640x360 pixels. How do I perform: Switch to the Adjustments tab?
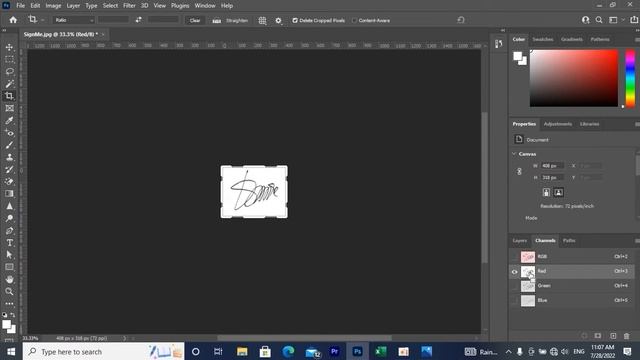pyautogui.click(x=558, y=124)
